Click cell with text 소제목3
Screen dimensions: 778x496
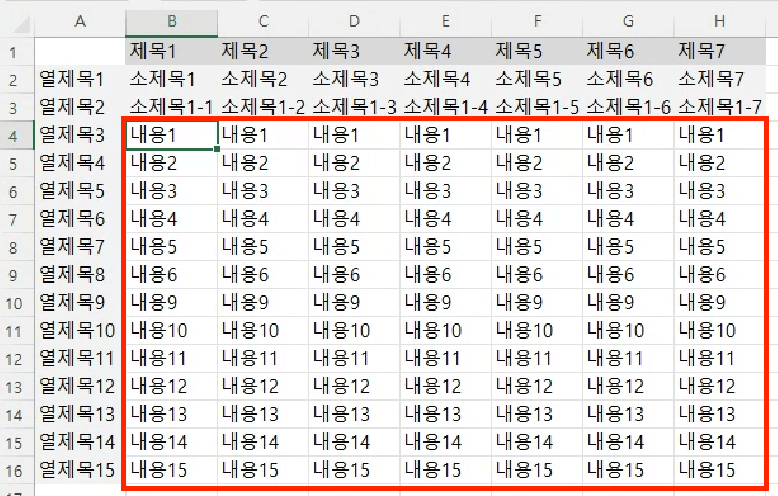click(354, 79)
